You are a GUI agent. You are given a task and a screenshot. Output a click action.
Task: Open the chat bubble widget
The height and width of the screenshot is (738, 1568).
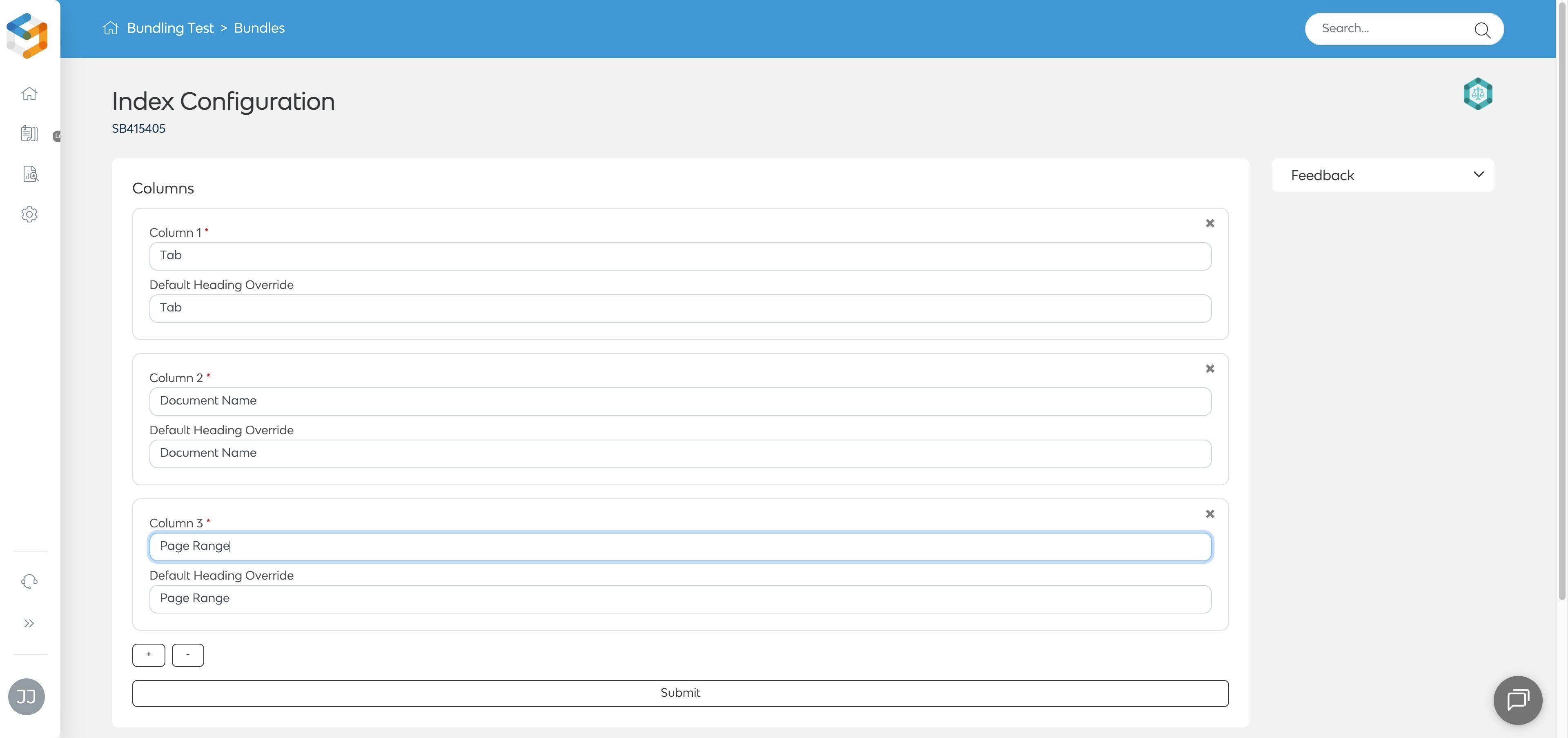[x=1517, y=700]
